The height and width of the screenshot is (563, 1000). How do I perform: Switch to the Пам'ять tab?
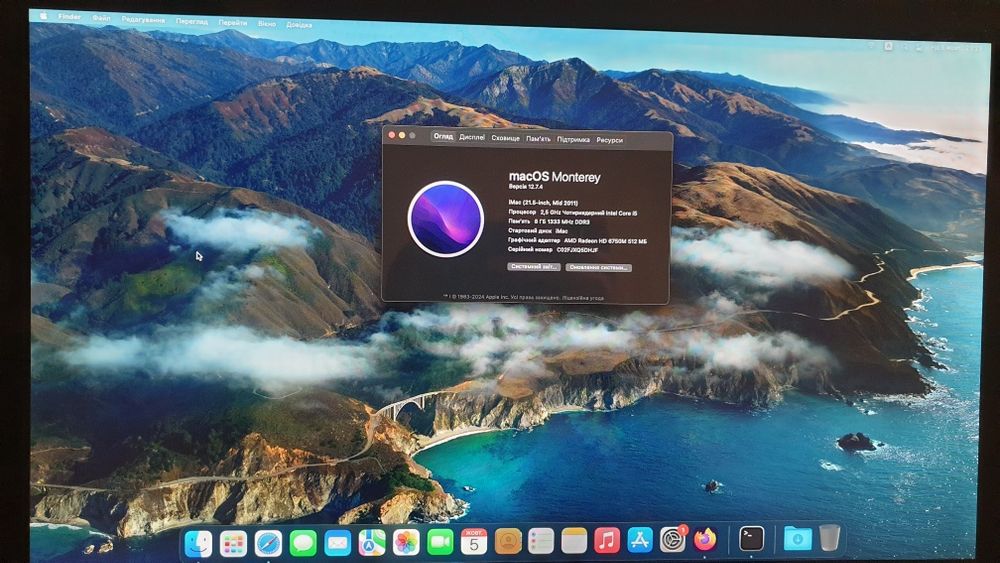coord(538,138)
